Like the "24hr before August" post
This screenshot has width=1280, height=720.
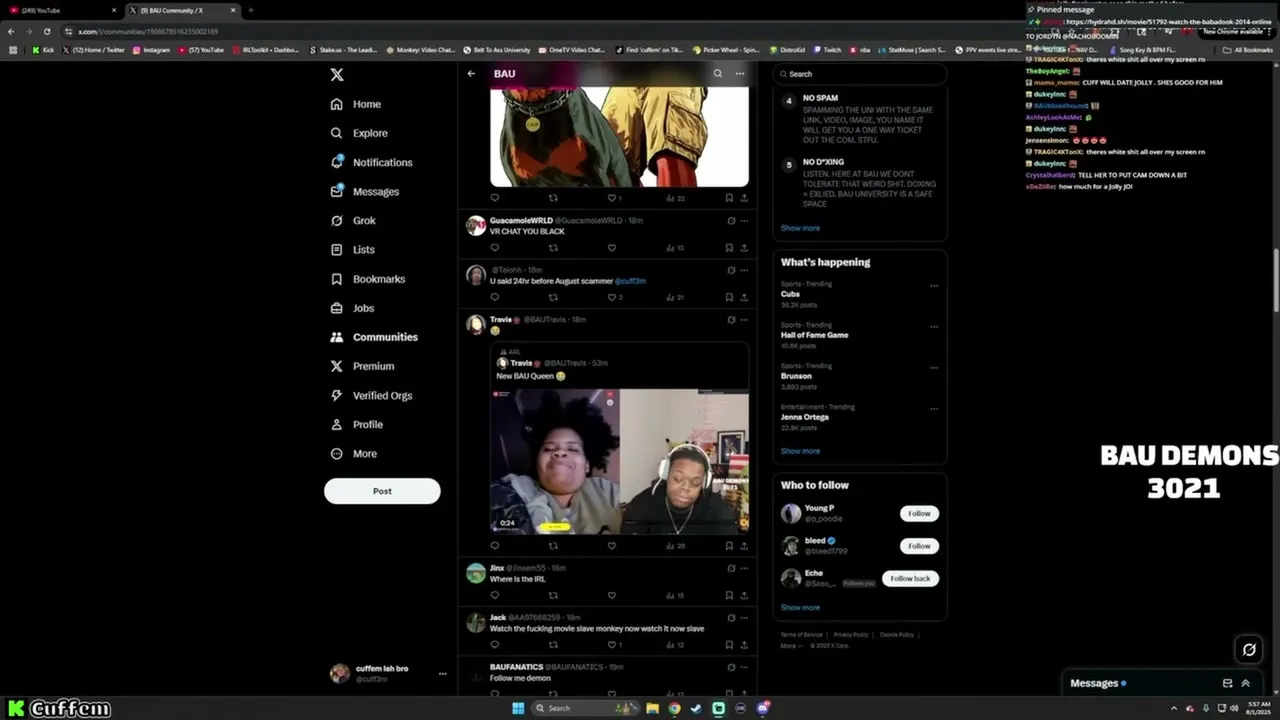pos(612,297)
